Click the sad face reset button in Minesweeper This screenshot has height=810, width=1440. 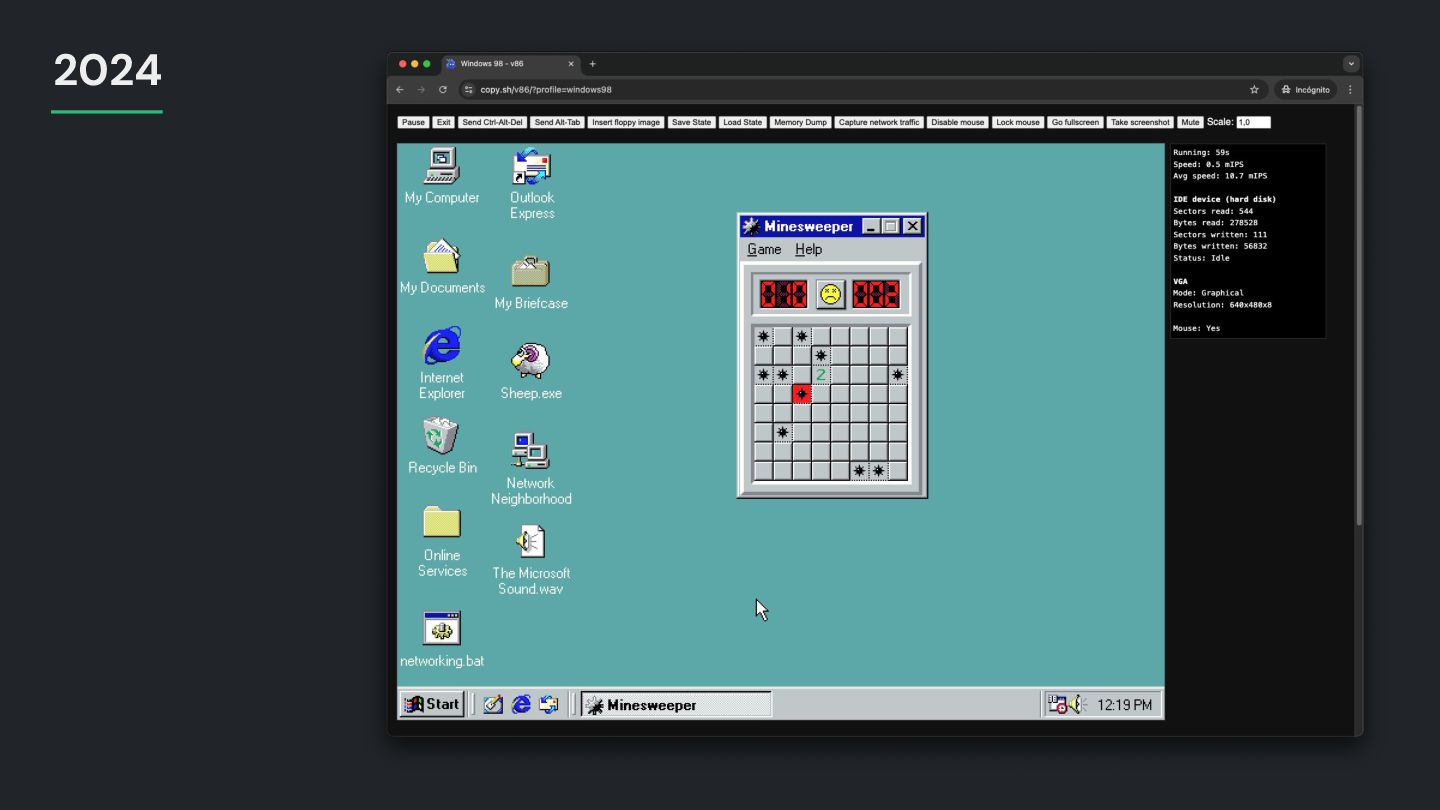pos(830,294)
